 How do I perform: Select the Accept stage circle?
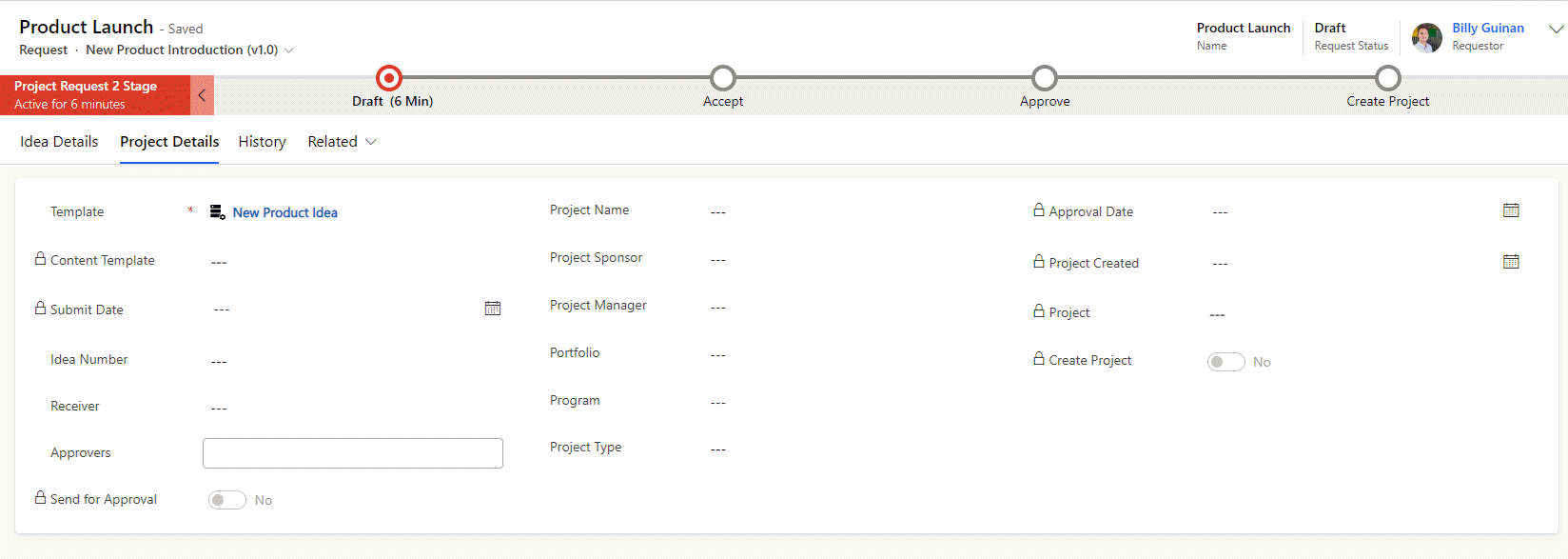coord(723,77)
